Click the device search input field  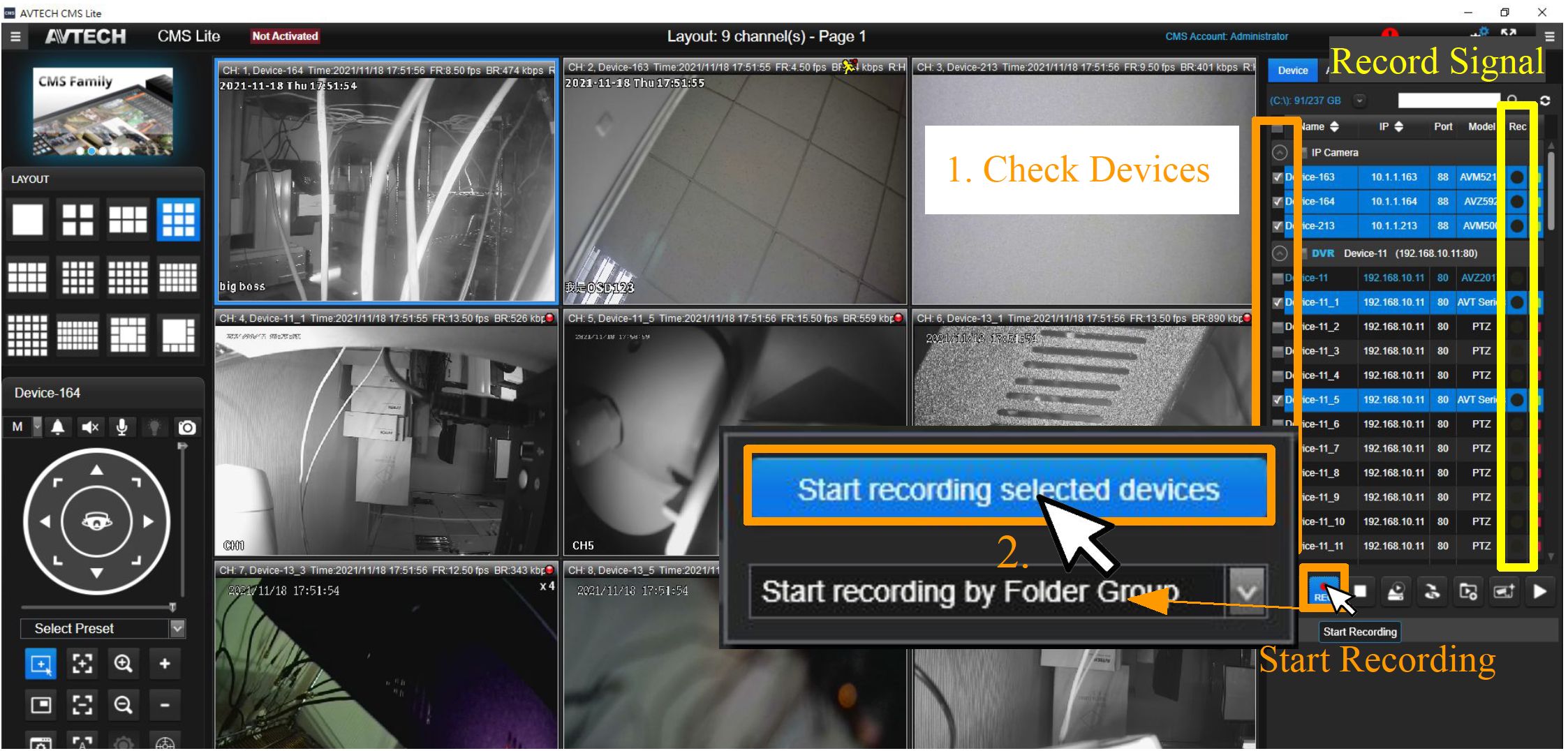(x=1448, y=101)
